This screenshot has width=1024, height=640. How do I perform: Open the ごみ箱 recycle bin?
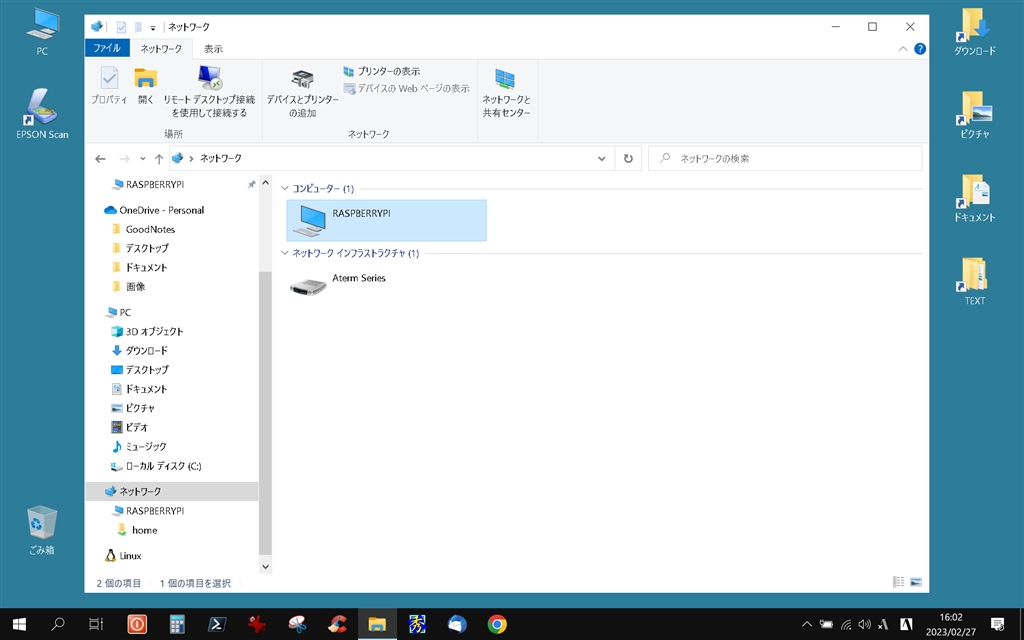click(42, 530)
